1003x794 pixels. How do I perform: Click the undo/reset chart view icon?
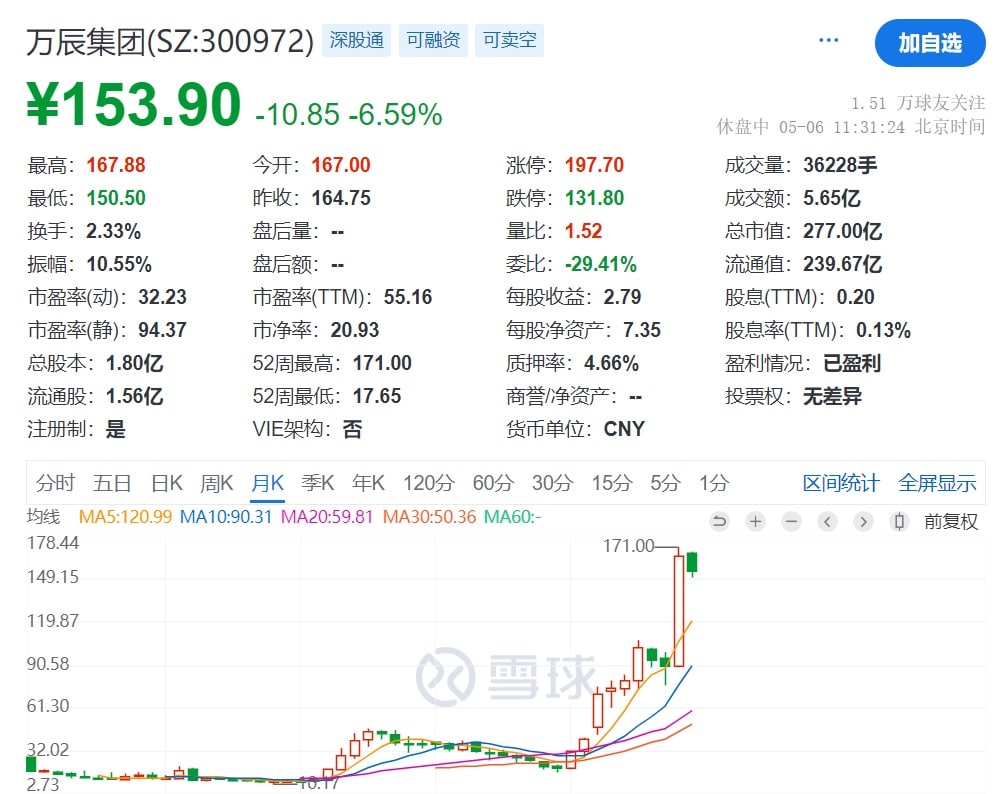pyautogui.click(x=720, y=521)
